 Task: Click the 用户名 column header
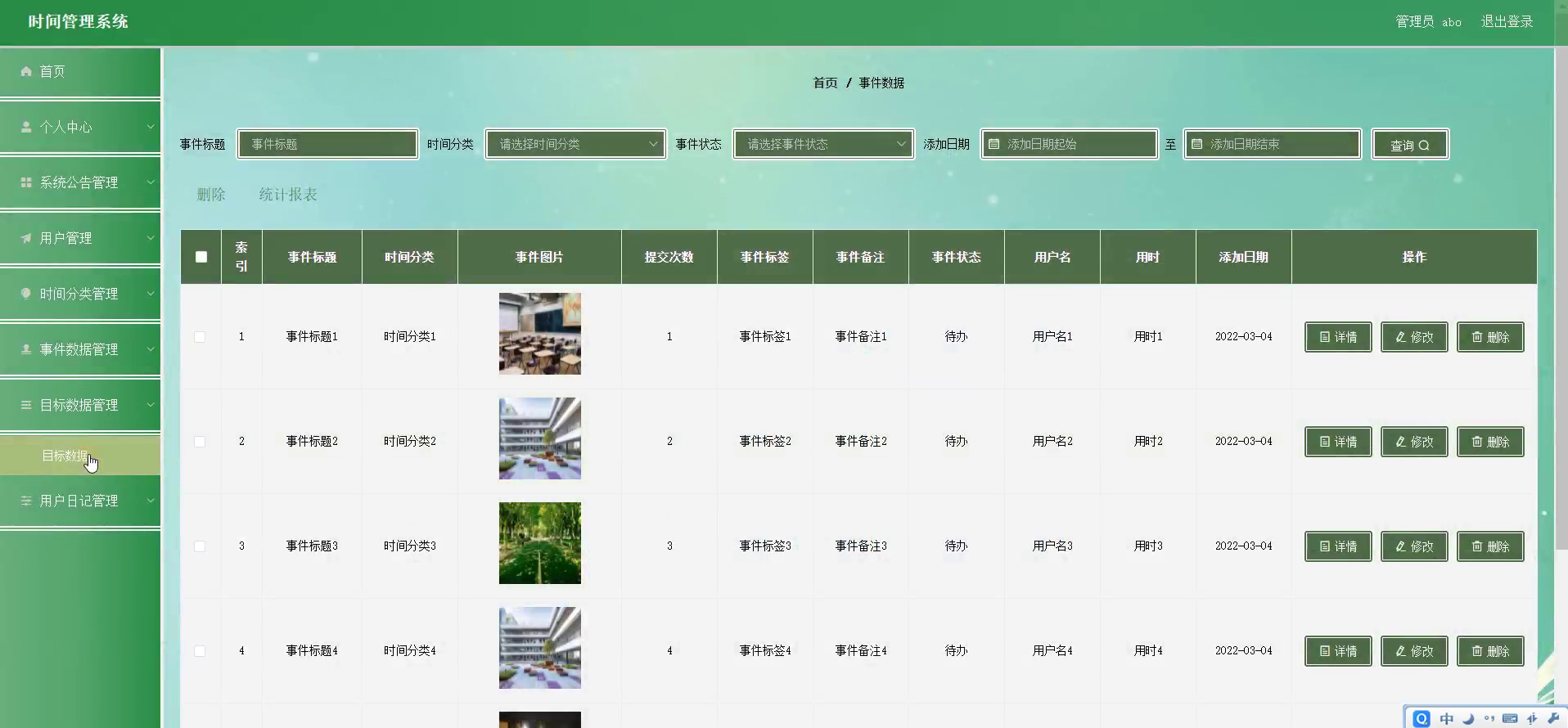(x=1052, y=257)
